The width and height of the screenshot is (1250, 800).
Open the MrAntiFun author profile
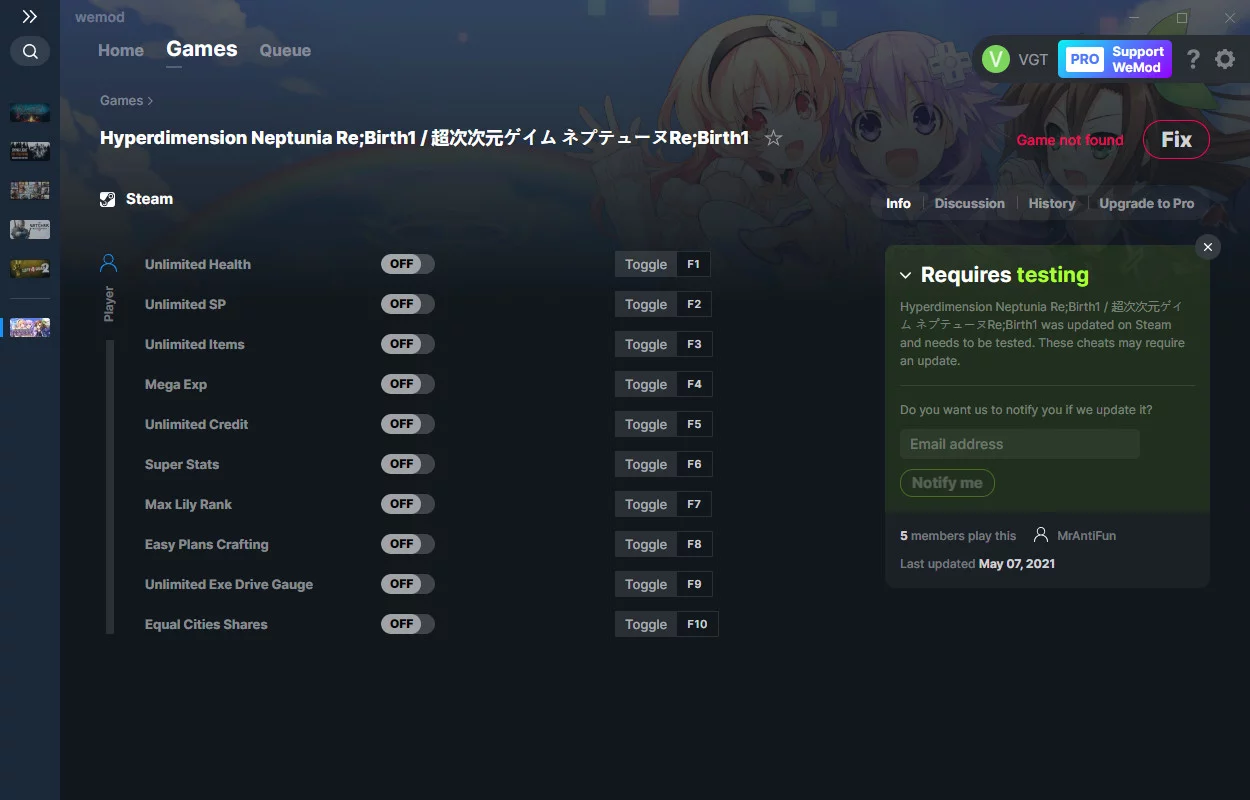1086,536
